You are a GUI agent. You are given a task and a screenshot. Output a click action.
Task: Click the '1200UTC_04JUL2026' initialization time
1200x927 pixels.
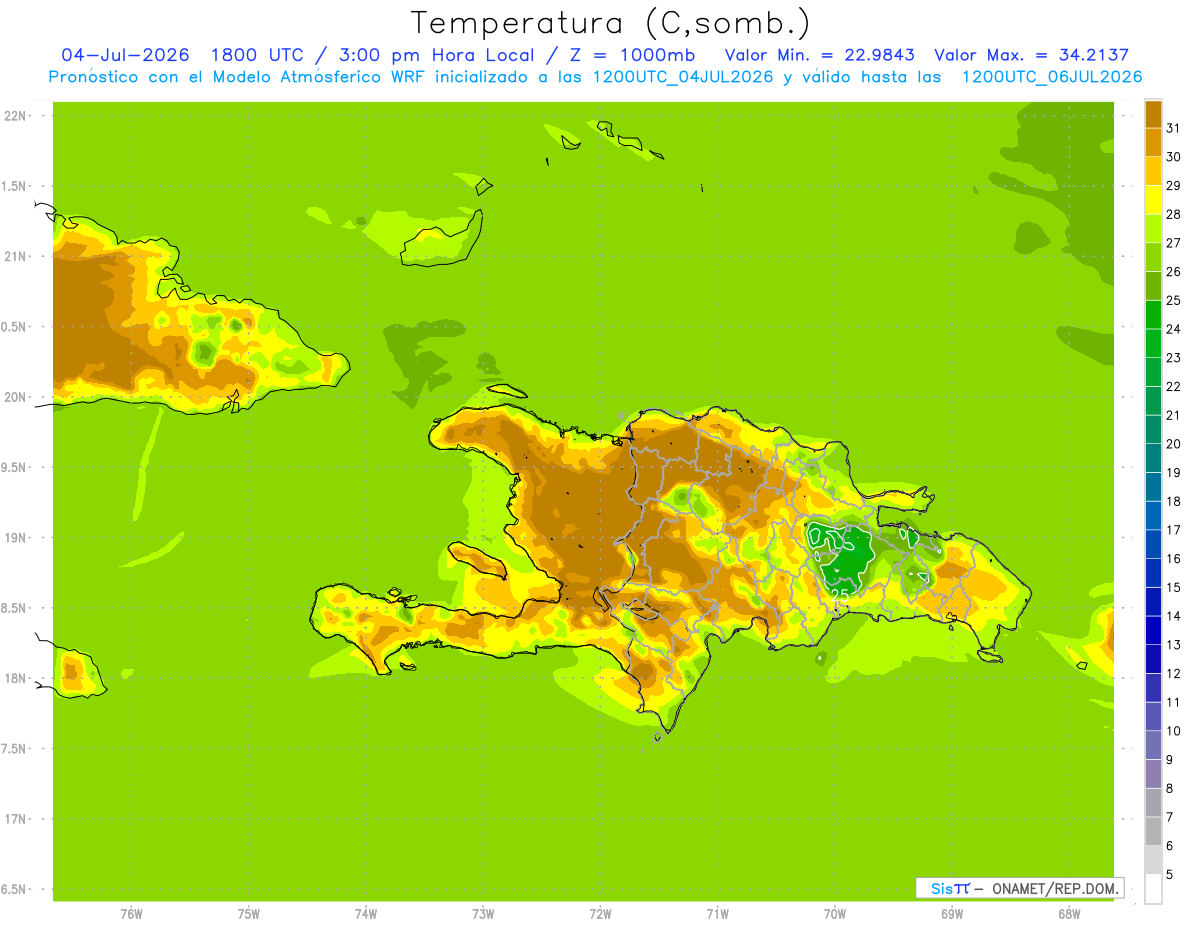[683, 77]
